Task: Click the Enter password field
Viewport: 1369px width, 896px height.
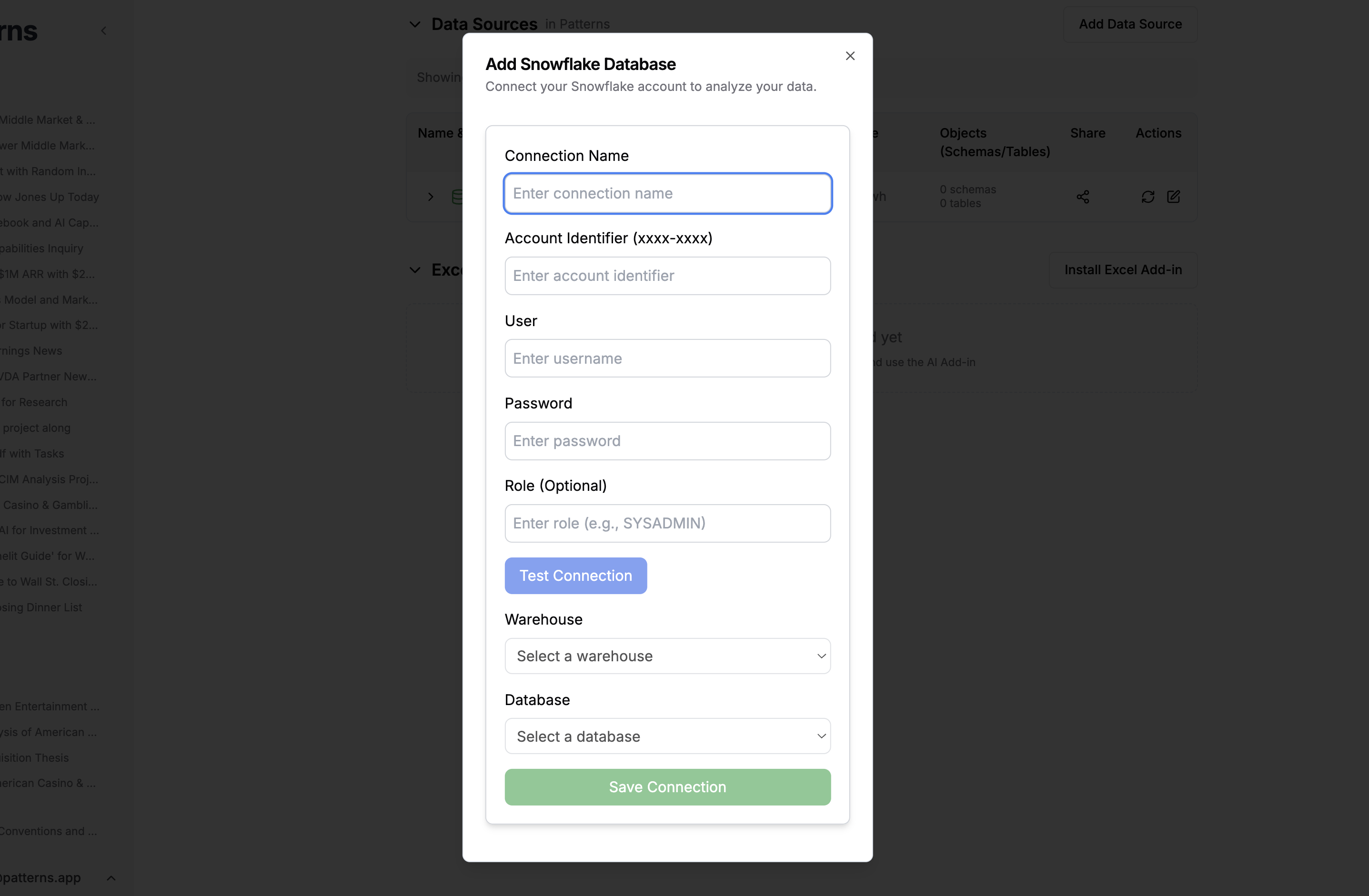Action: pos(667,441)
